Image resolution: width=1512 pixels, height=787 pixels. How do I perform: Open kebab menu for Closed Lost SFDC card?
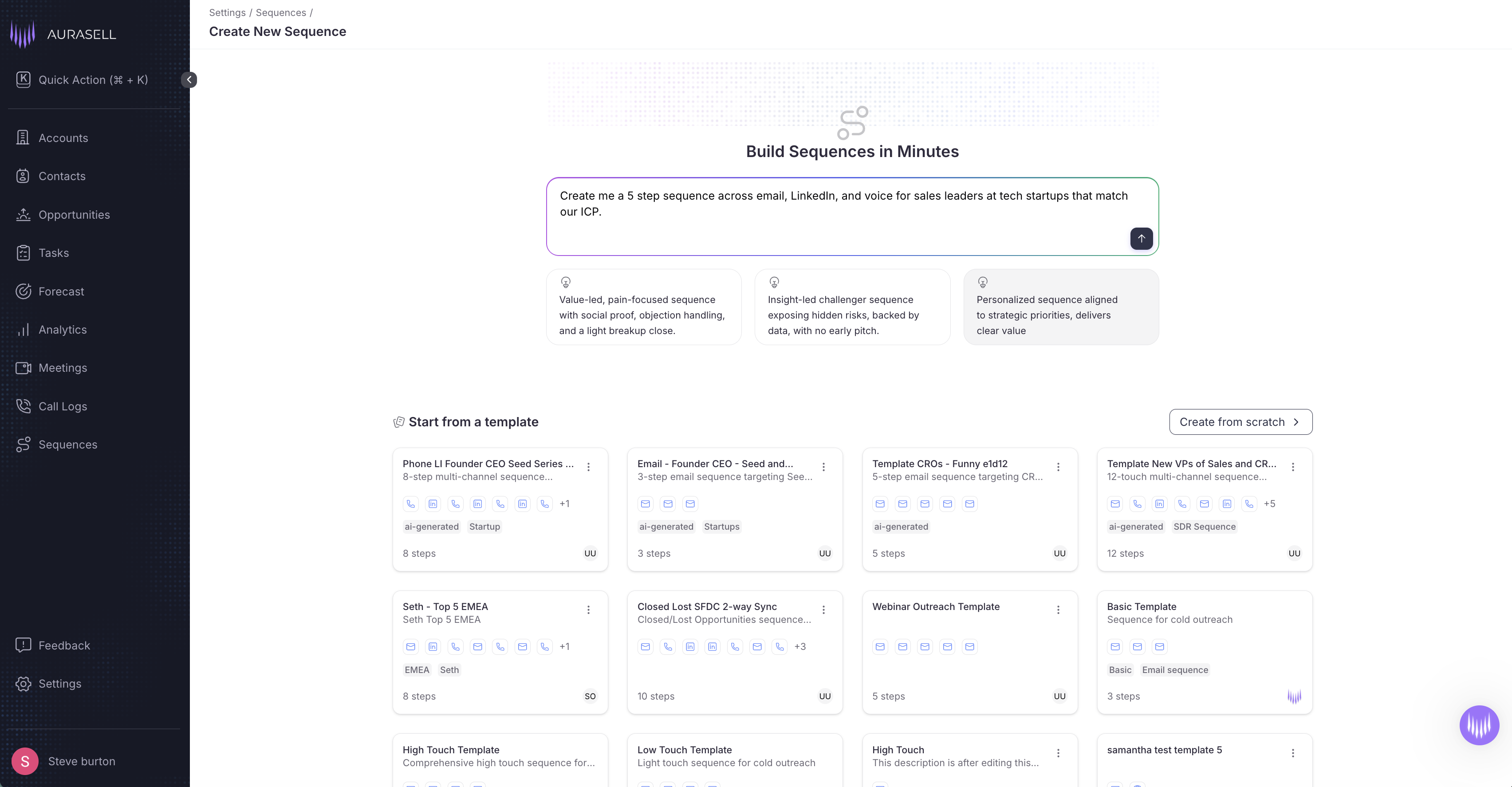pyautogui.click(x=823, y=610)
